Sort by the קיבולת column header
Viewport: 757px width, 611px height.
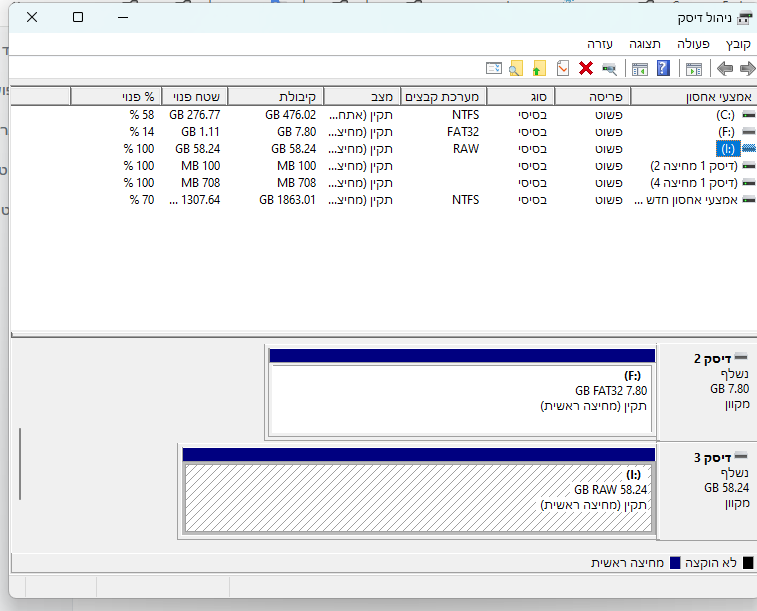click(276, 97)
